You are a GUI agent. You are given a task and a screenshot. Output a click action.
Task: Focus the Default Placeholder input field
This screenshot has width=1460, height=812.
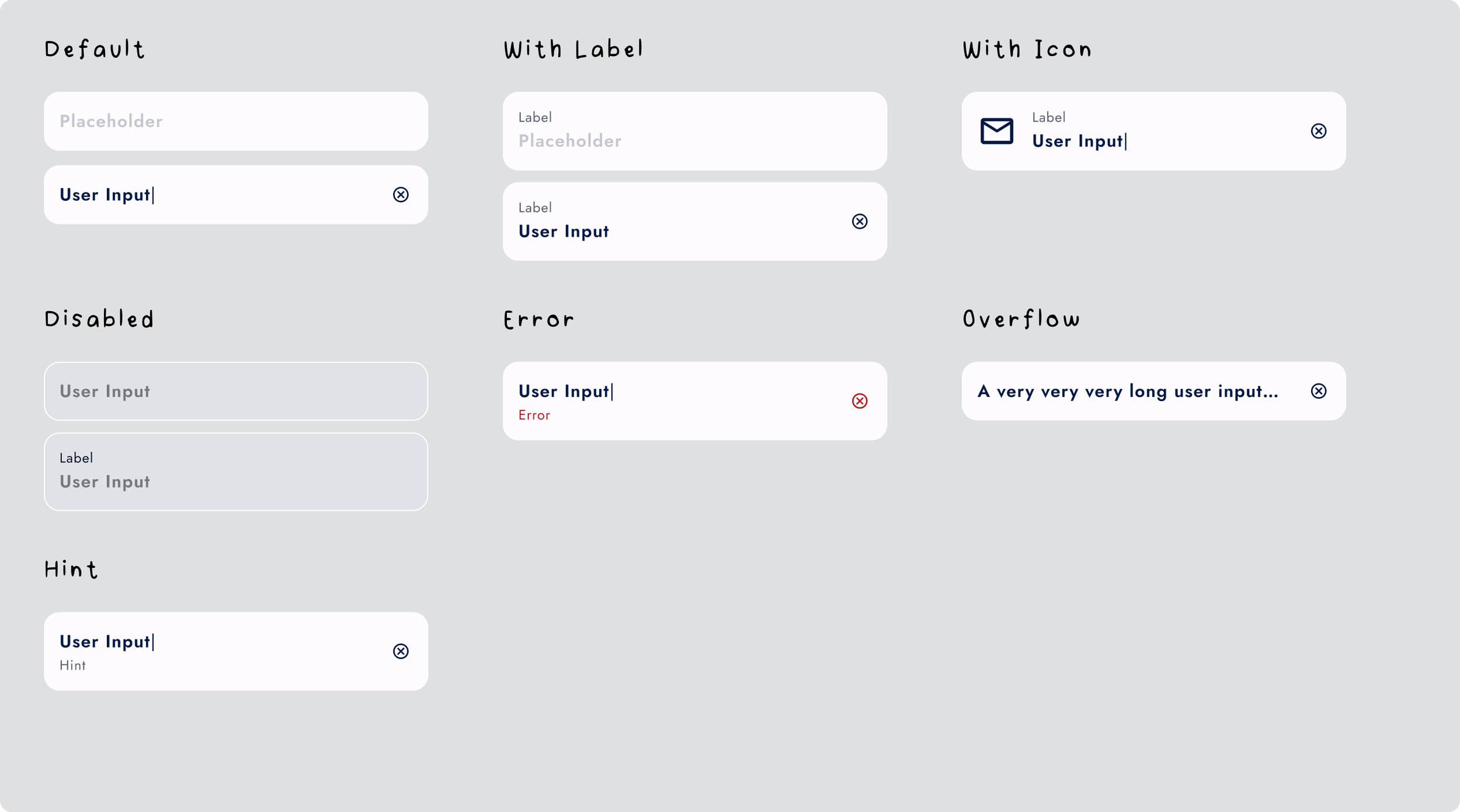pyautogui.click(x=235, y=121)
